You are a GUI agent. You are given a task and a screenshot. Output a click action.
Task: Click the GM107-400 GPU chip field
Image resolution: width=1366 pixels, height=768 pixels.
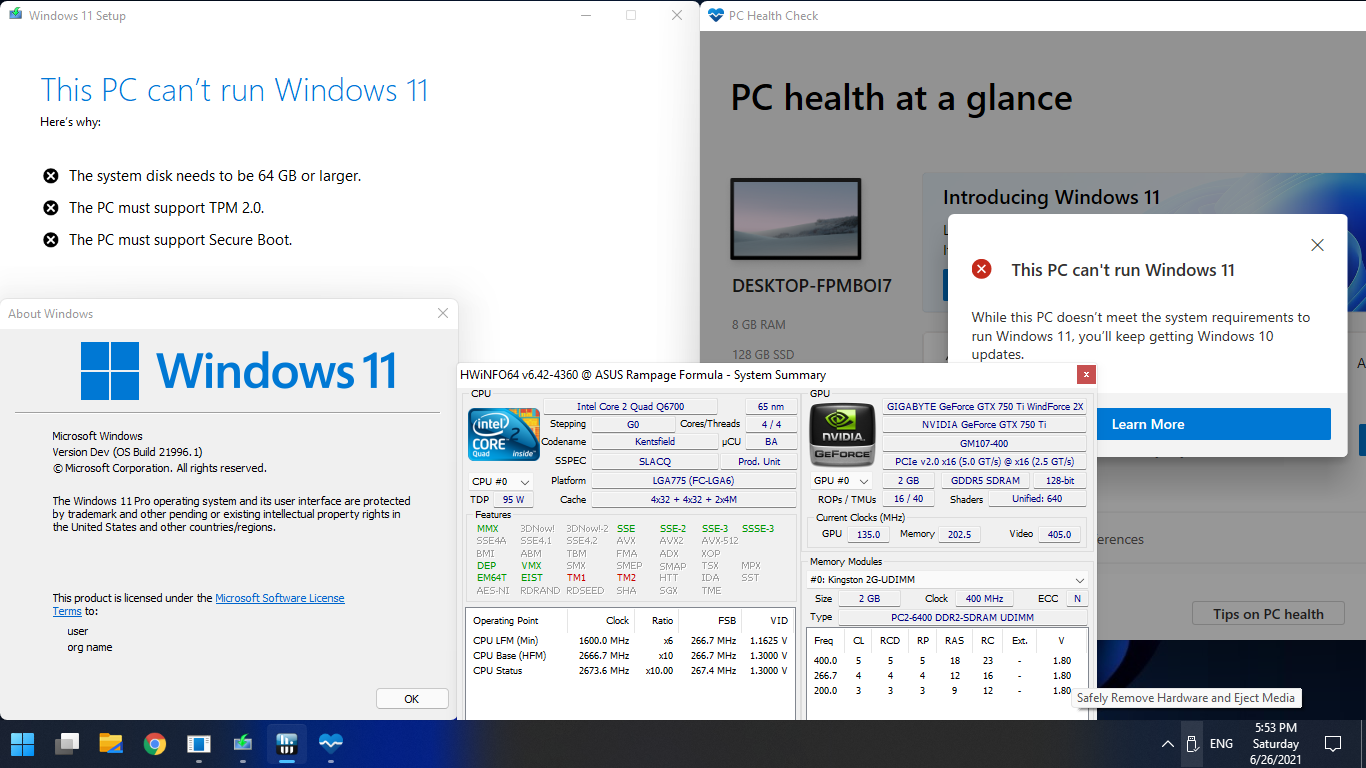[984, 441]
